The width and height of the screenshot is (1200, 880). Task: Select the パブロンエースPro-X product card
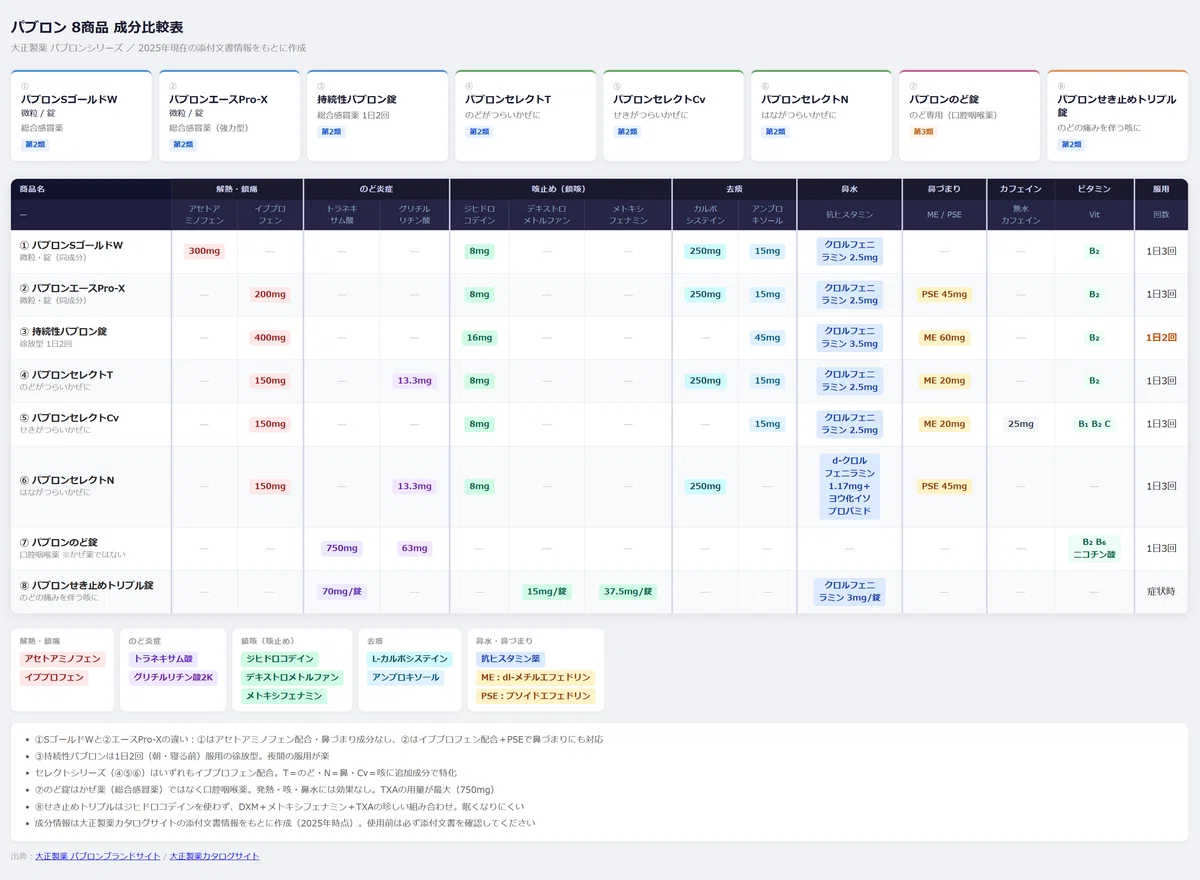229,116
